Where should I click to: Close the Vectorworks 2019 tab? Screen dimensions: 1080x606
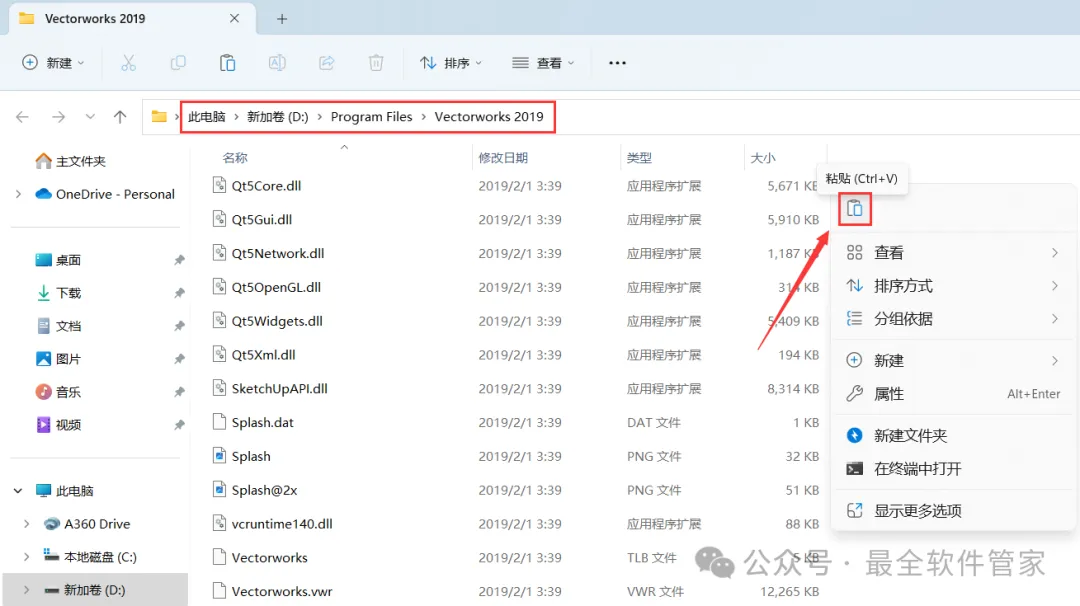pos(234,19)
